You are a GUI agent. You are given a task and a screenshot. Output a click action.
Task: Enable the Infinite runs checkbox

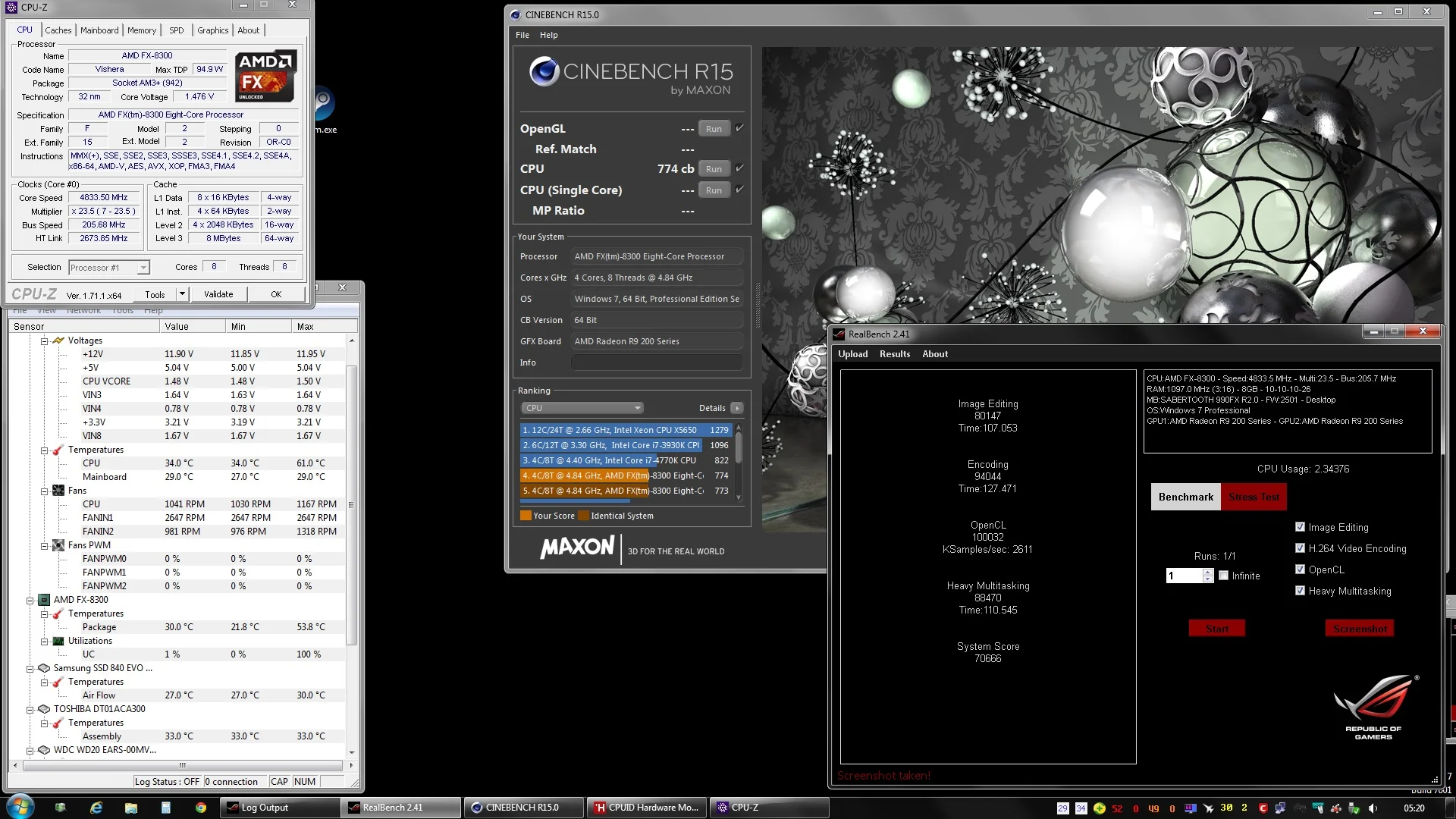coord(1223,576)
